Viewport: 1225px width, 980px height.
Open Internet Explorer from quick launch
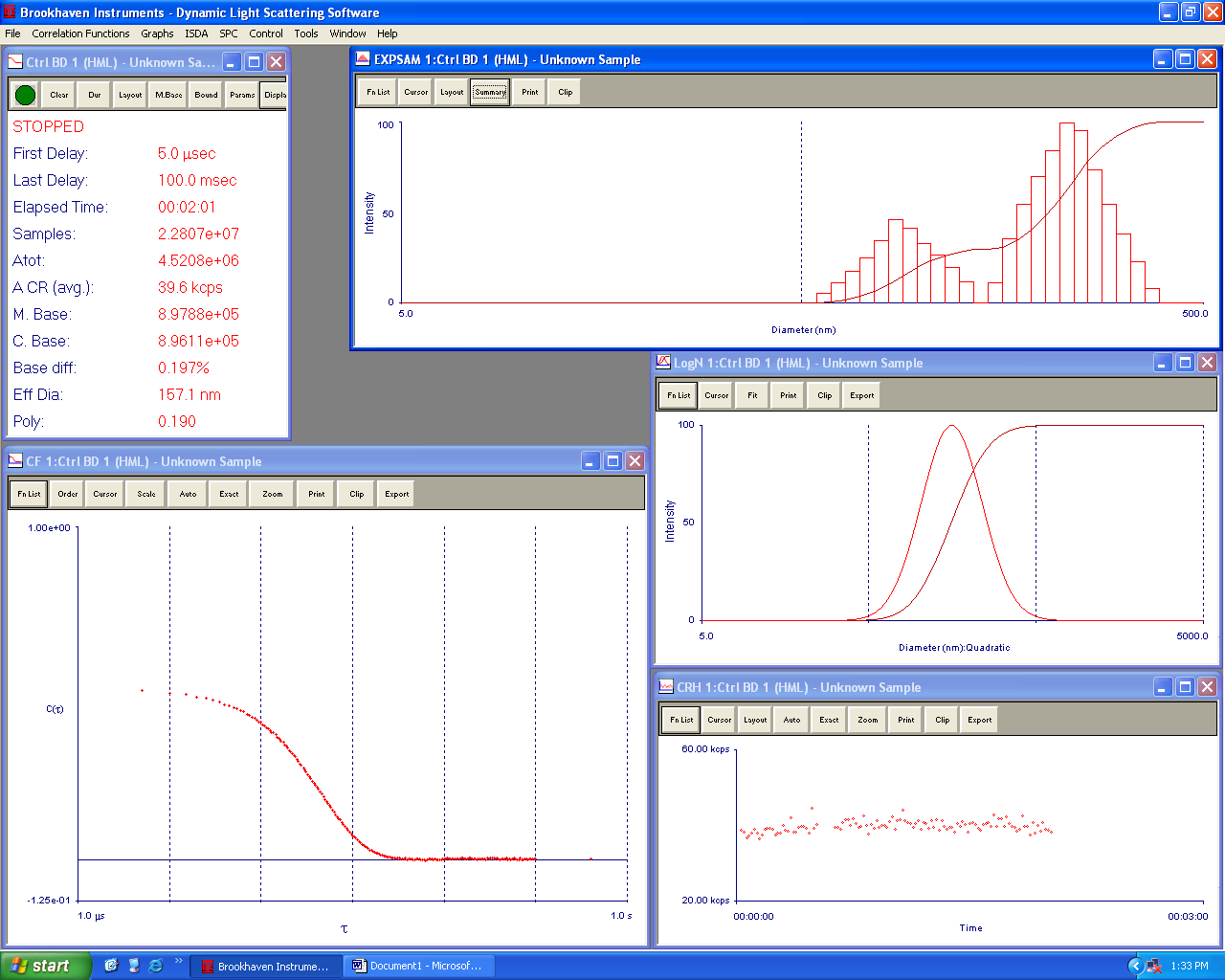(x=155, y=966)
